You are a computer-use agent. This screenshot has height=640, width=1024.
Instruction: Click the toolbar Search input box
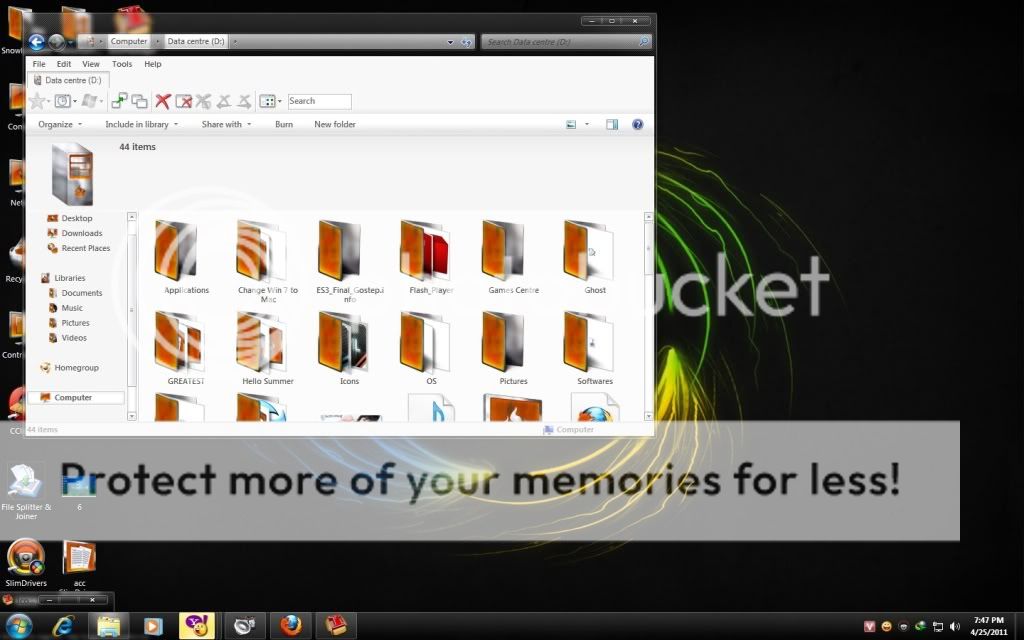319,101
